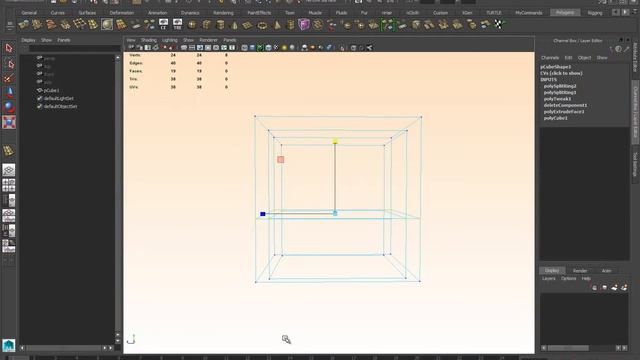Select pCube1 in the outliner
The height and width of the screenshot is (360, 640).
[51, 90]
